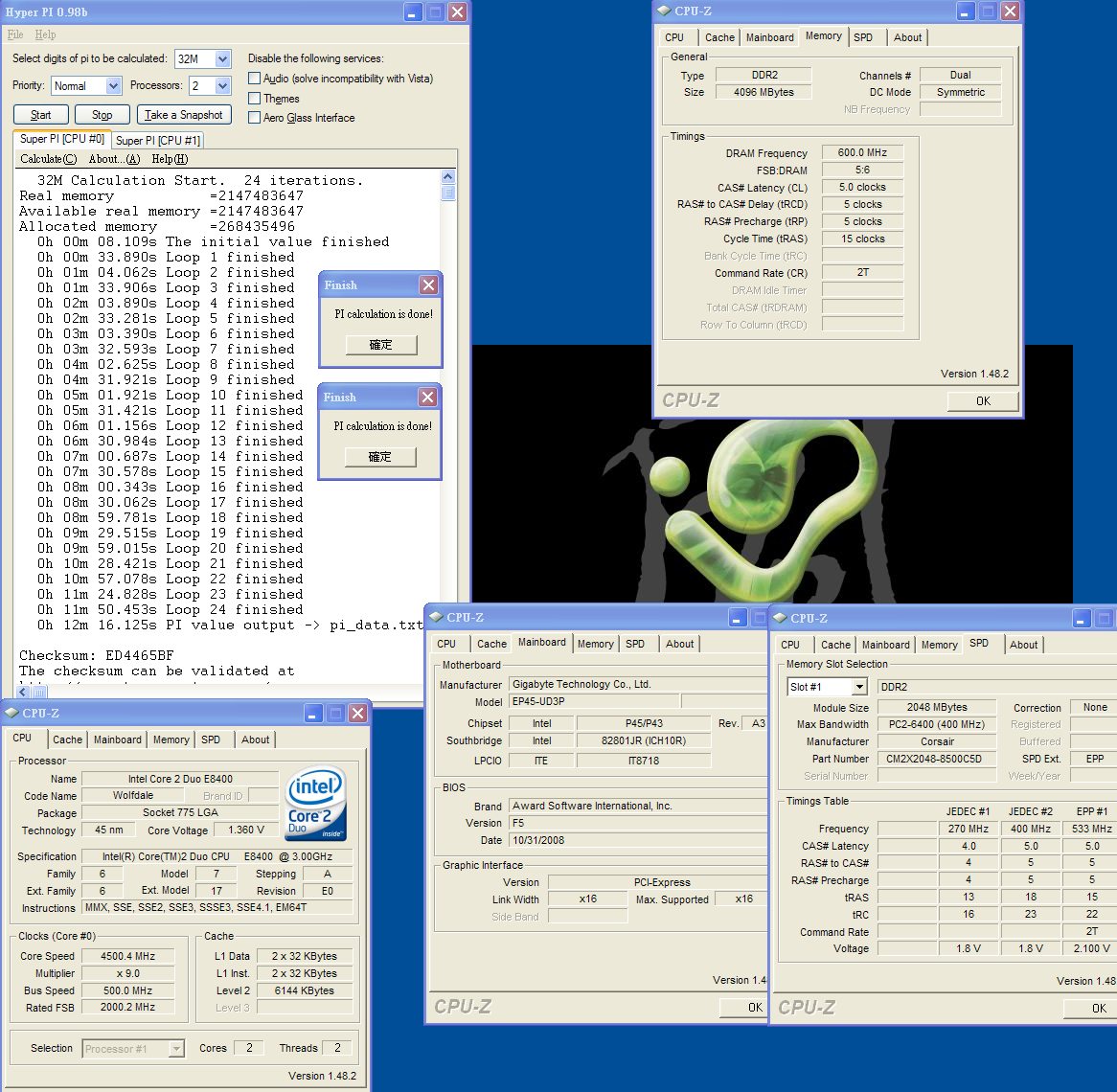Expand the Priority Normal dropdown
Viewport: 1117px width, 1092px height.
pyautogui.click(x=113, y=85)
